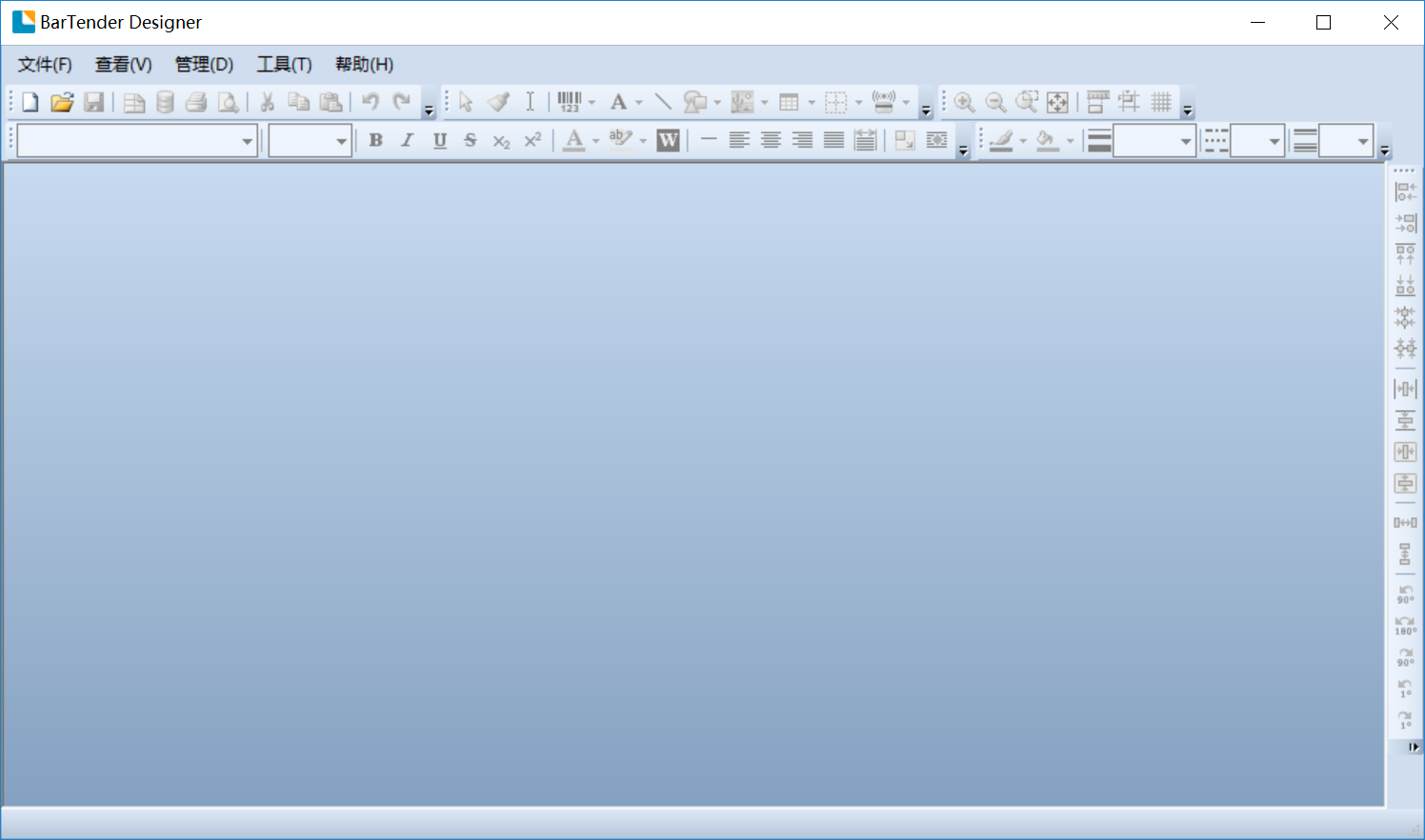This screenshot has height=840, width=1425.
Task: Toggle Strikethrough formatting
Action: pos(471,141)
